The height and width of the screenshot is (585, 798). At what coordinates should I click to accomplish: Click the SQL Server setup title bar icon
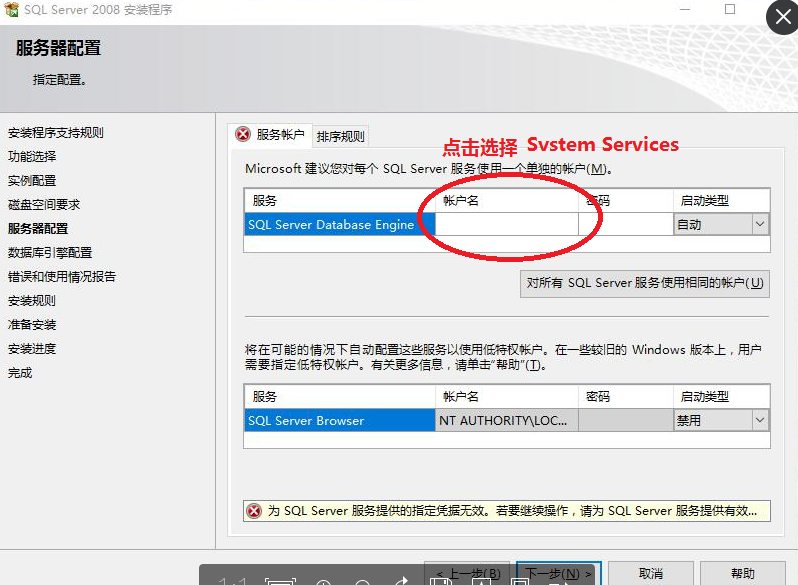click(11, 9)
